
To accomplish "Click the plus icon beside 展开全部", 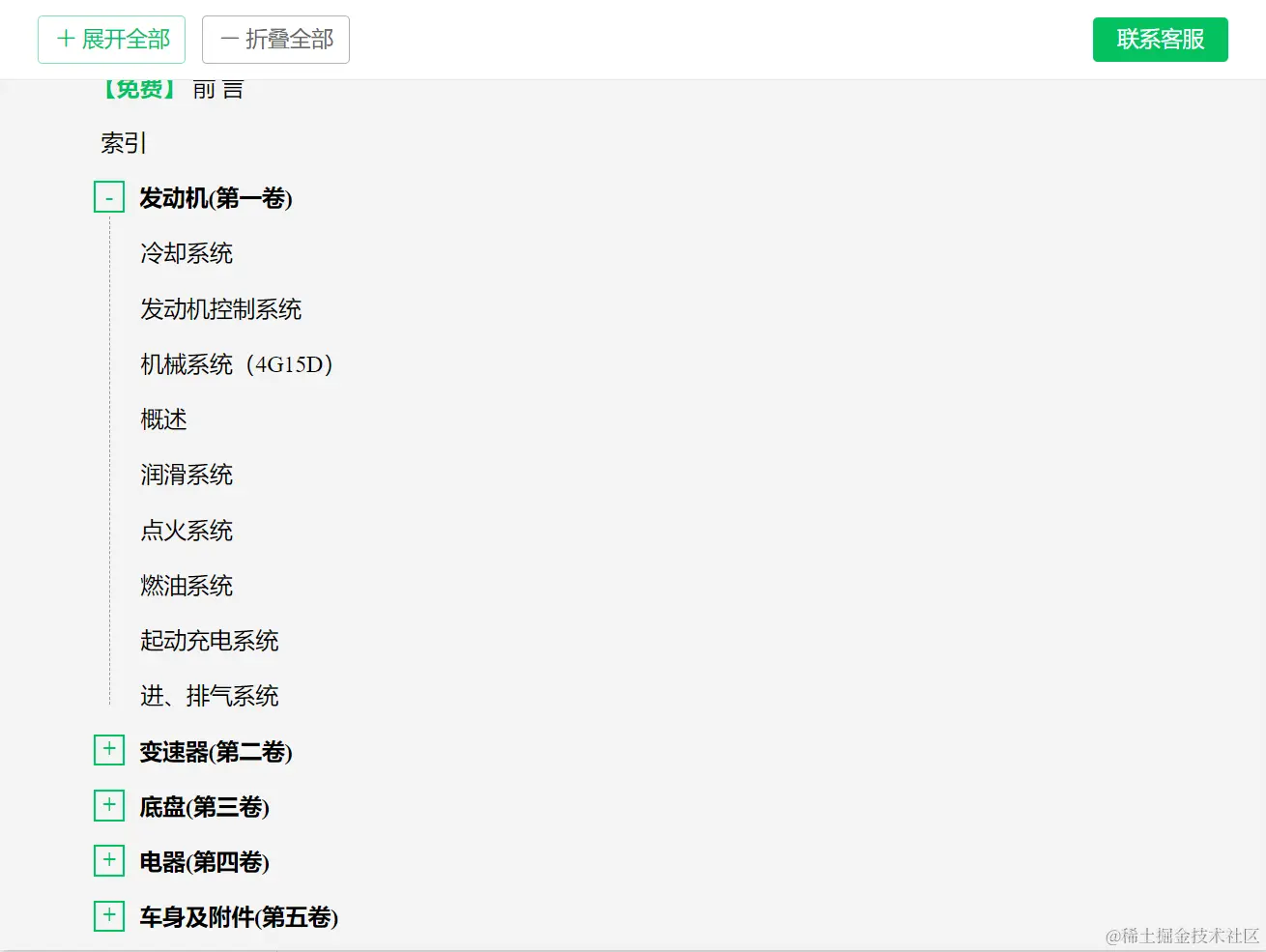I will (x=66, y=39).
